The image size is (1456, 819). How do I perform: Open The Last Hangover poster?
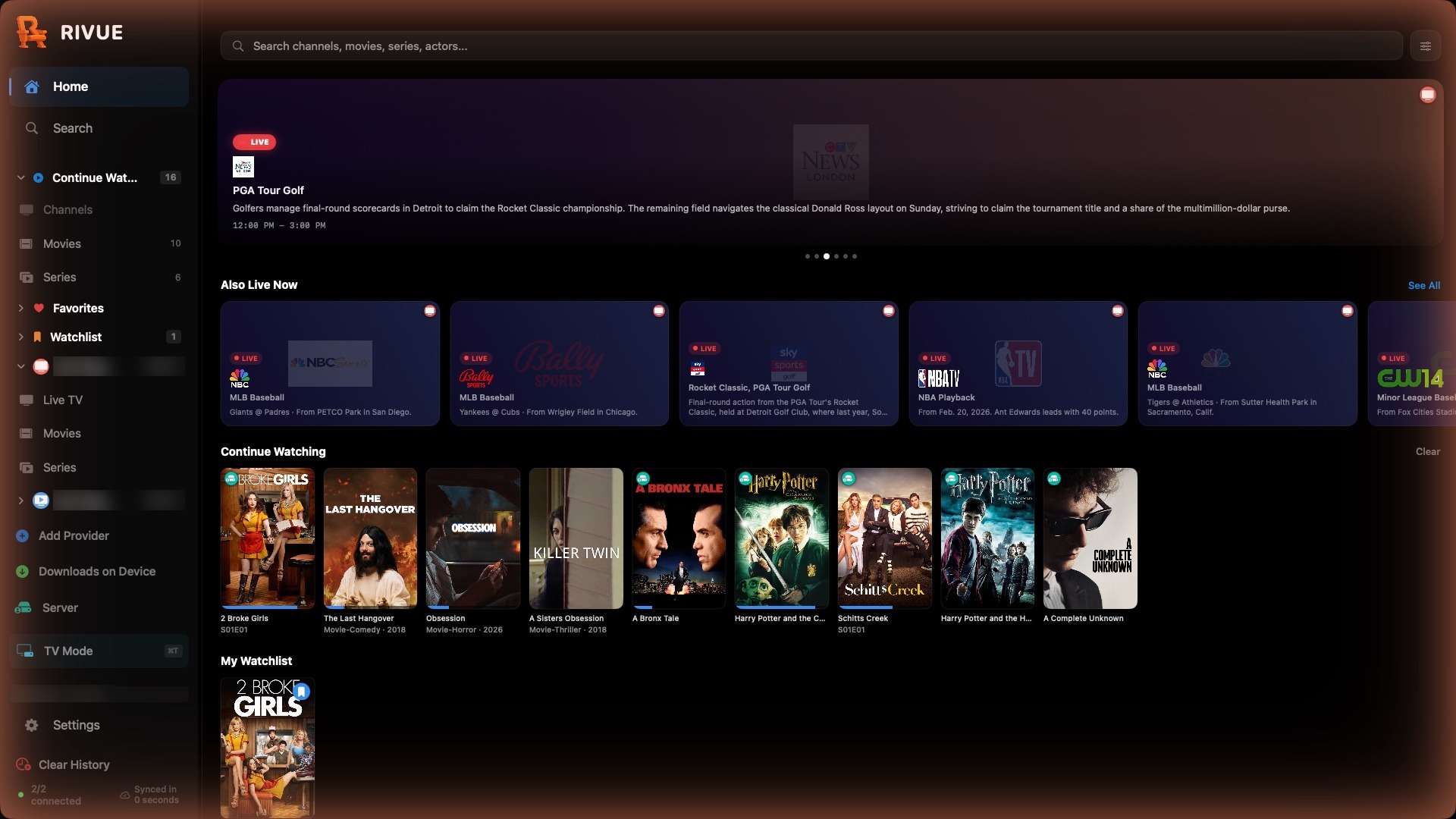pyautogui.click(x=370, y=538)
